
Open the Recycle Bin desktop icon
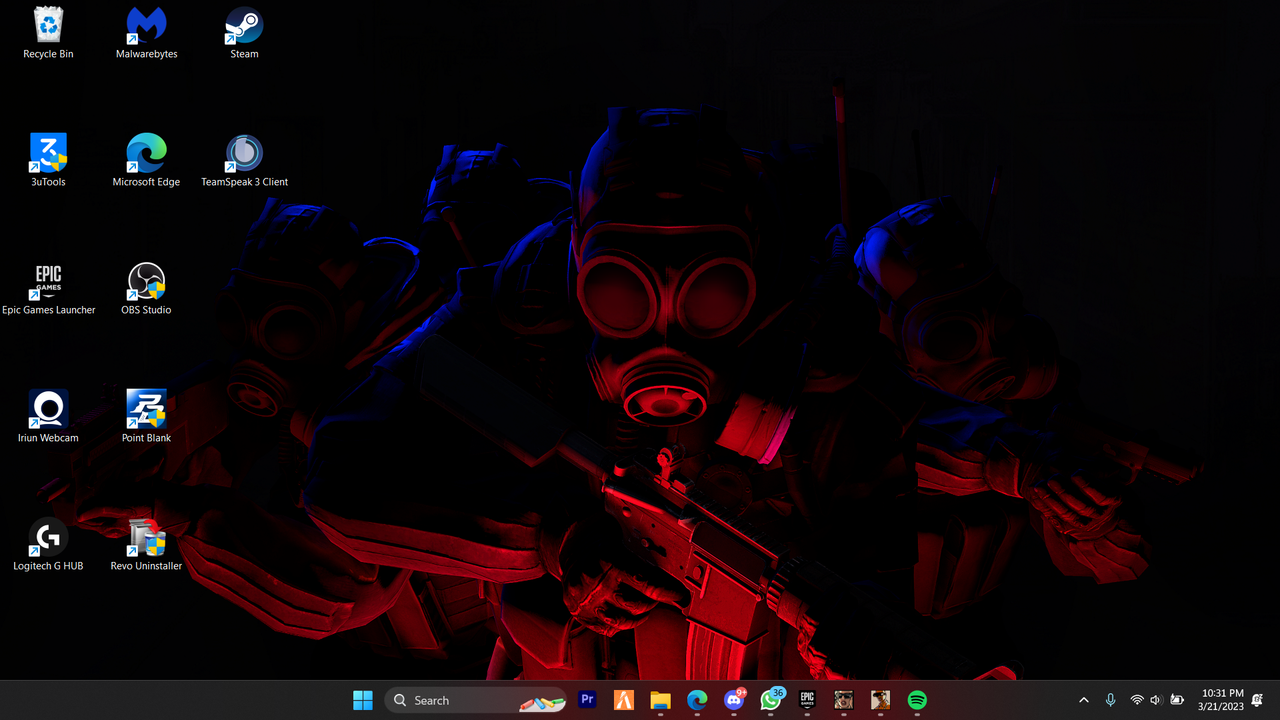click(x=48, y=32)
